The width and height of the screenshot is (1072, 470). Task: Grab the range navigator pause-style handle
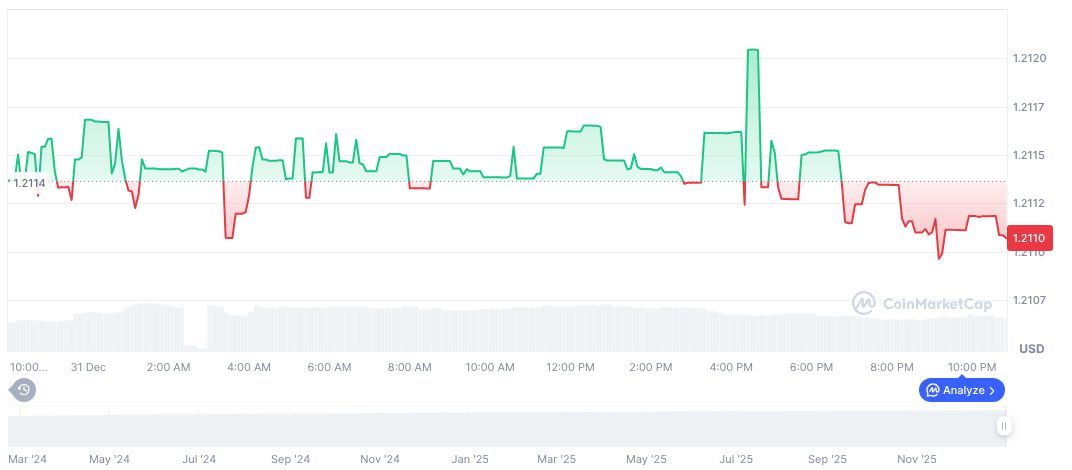click(1004, 426)
